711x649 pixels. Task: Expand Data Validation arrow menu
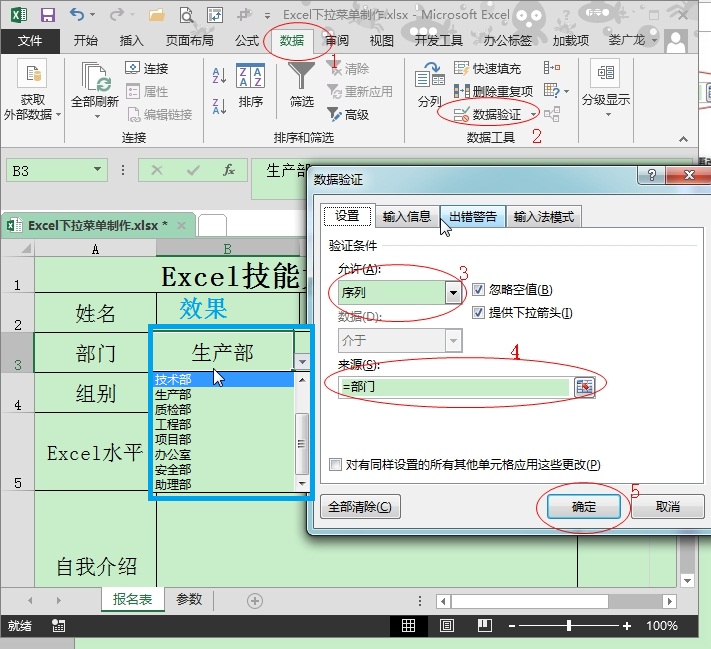click(533, 114)
